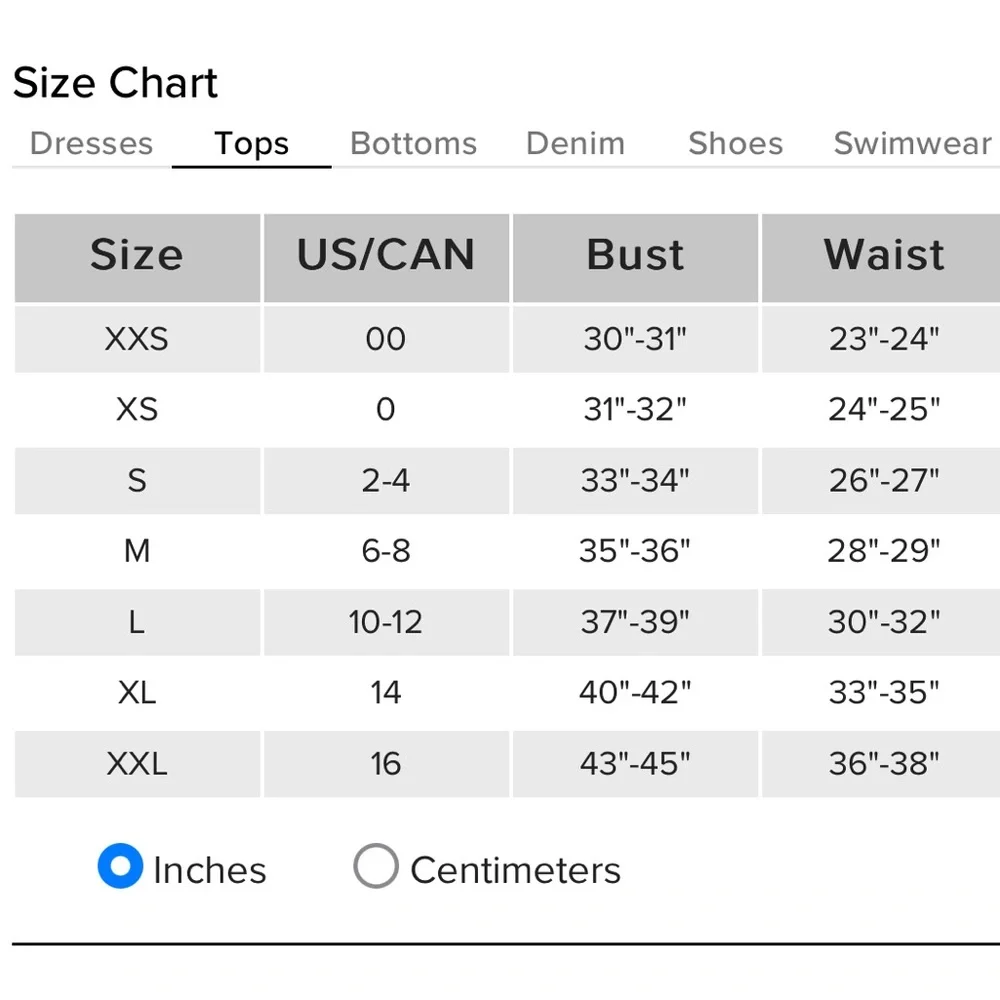
Task: Click the M size row label
Action: pos(137,551)
